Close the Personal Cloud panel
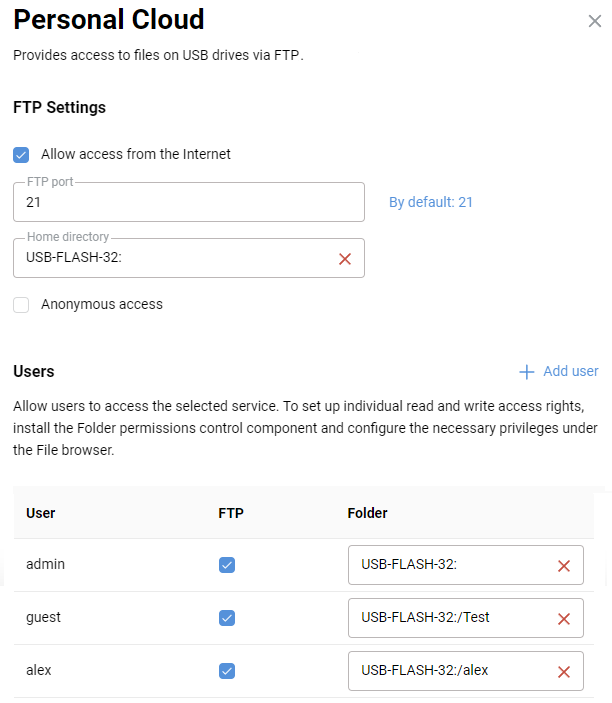The width and height of the screenshot is (612, 703). point(594,20)
